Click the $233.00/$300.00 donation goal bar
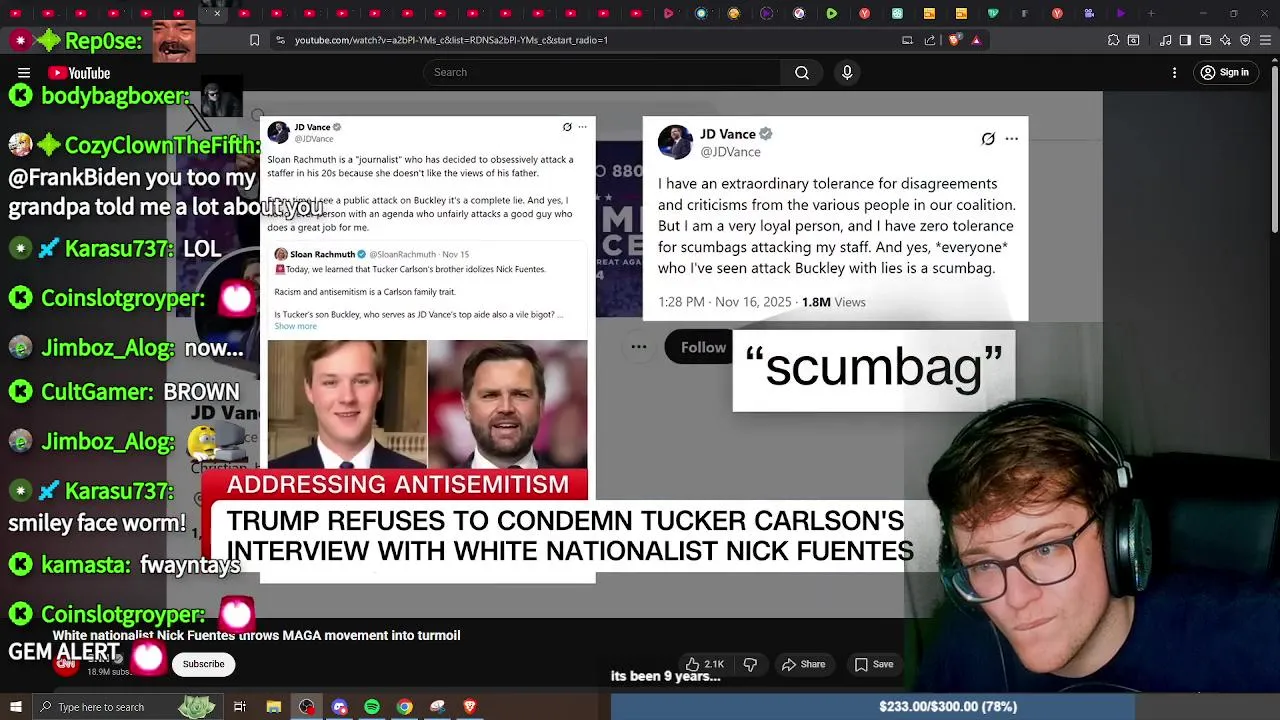Image resolution: width=1280 pixels, height=720 pixels. pyautogui.click(x=947, y=706)
